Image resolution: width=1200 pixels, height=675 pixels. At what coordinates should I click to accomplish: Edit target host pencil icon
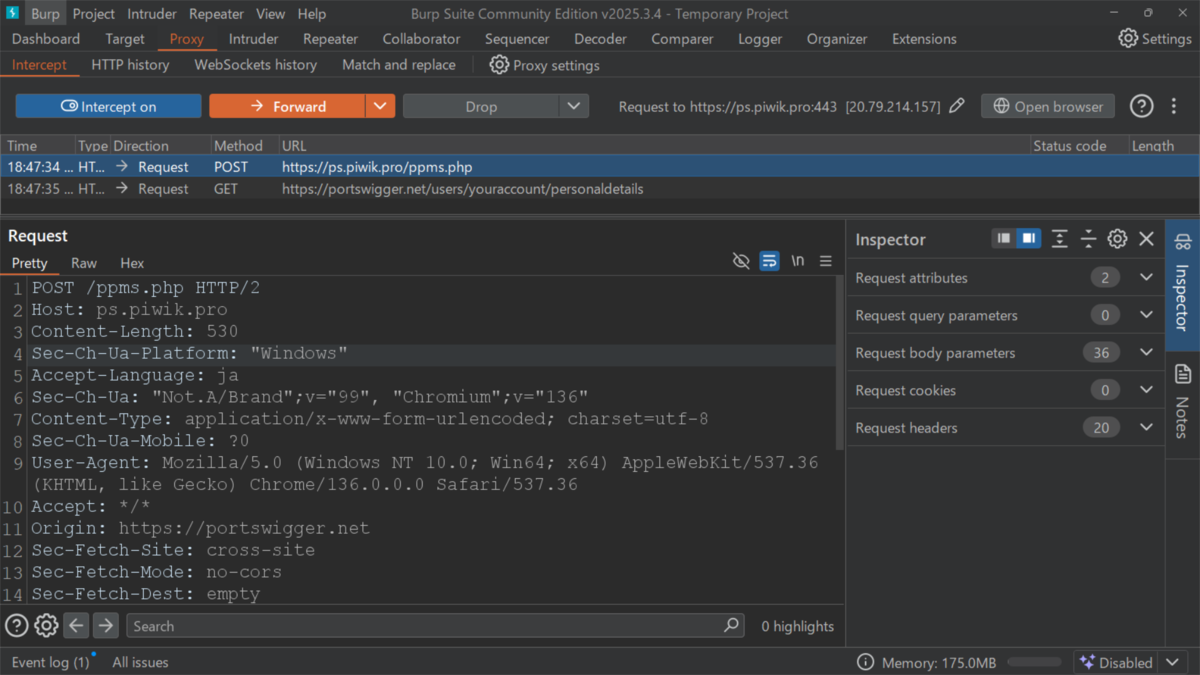click(x=957, y=106)
